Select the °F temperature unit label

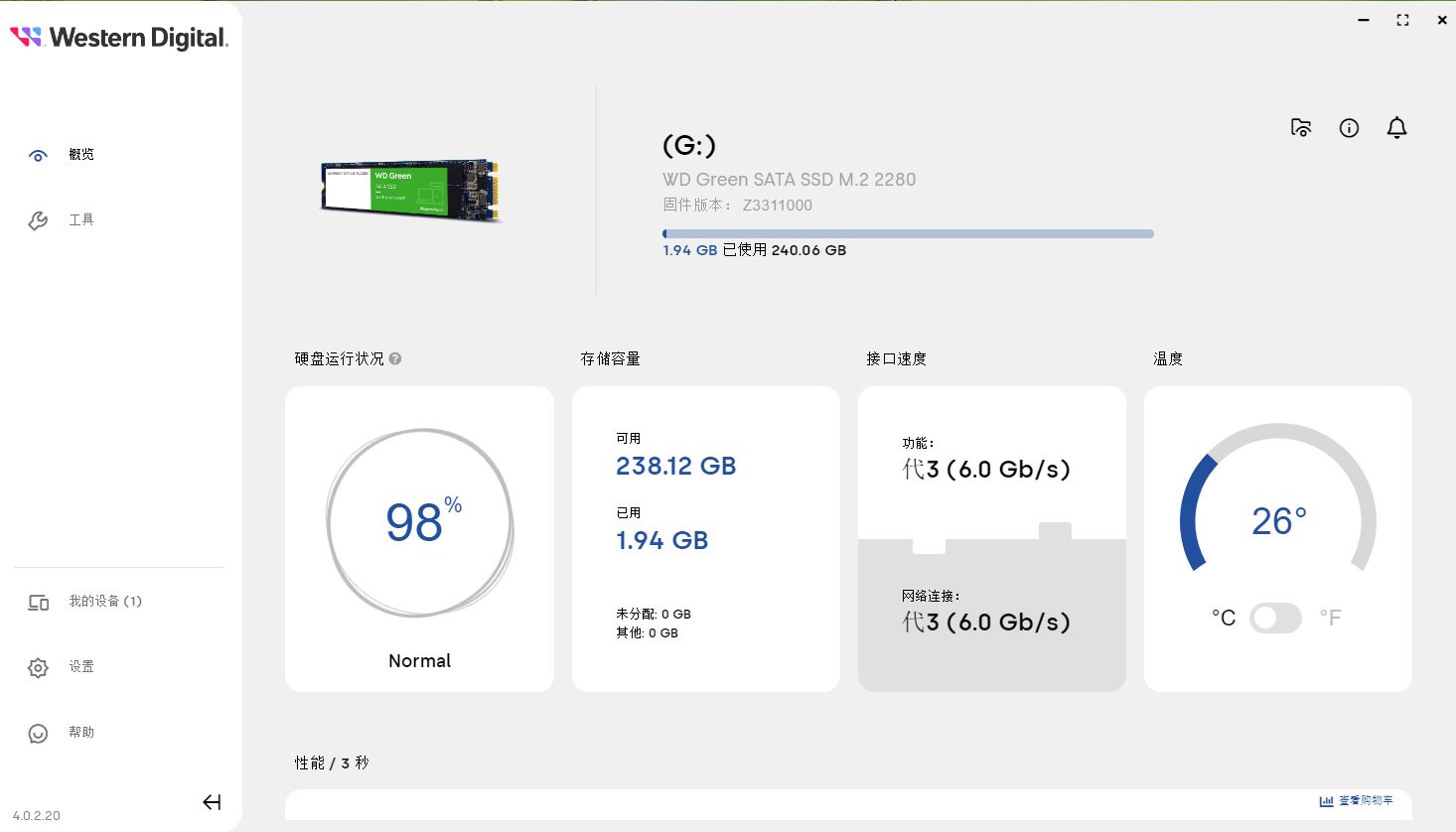coord(1330,618)
